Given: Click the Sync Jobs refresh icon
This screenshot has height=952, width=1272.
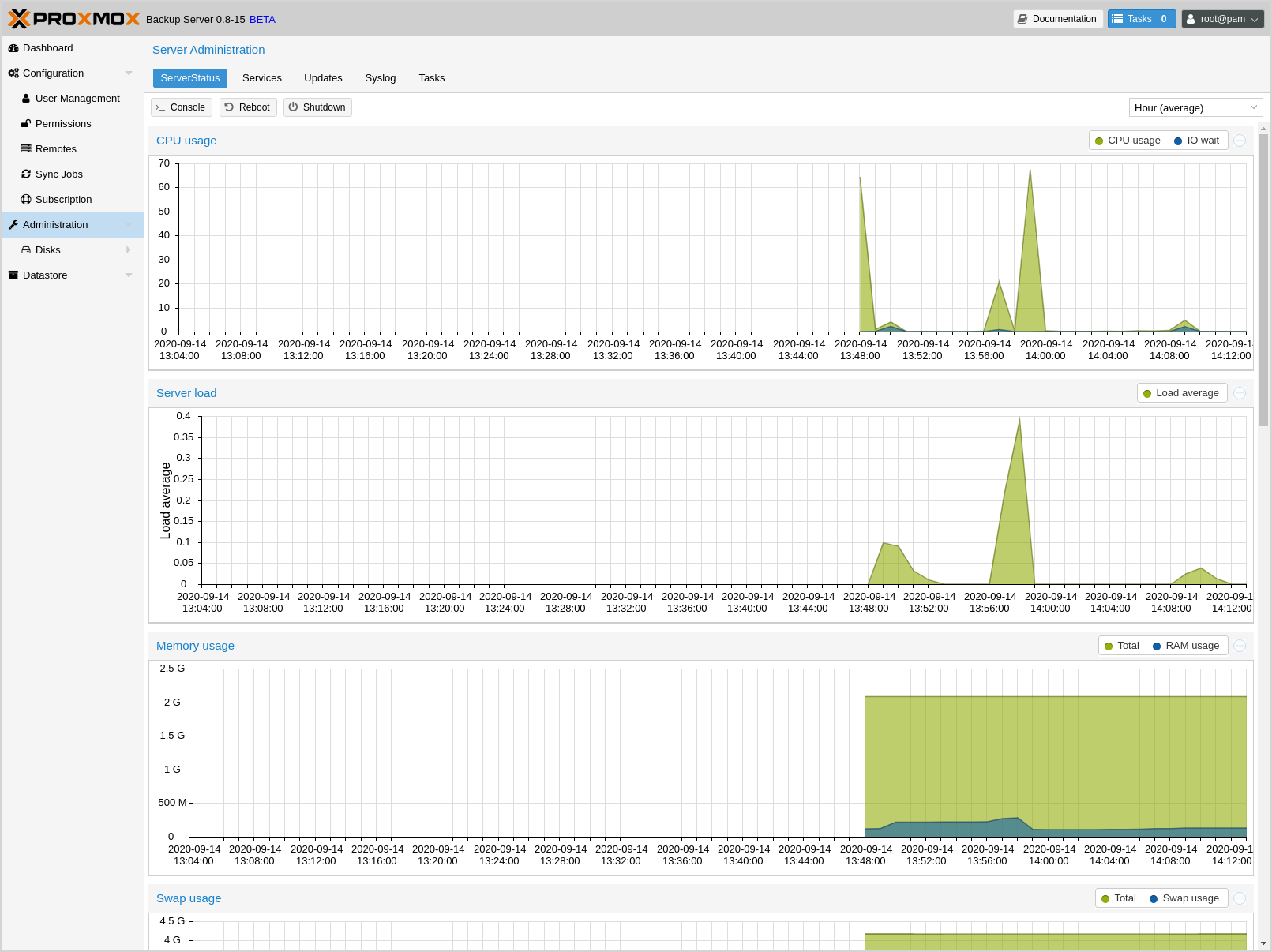Looking at the screenshot, I should [x=26, y=174].
